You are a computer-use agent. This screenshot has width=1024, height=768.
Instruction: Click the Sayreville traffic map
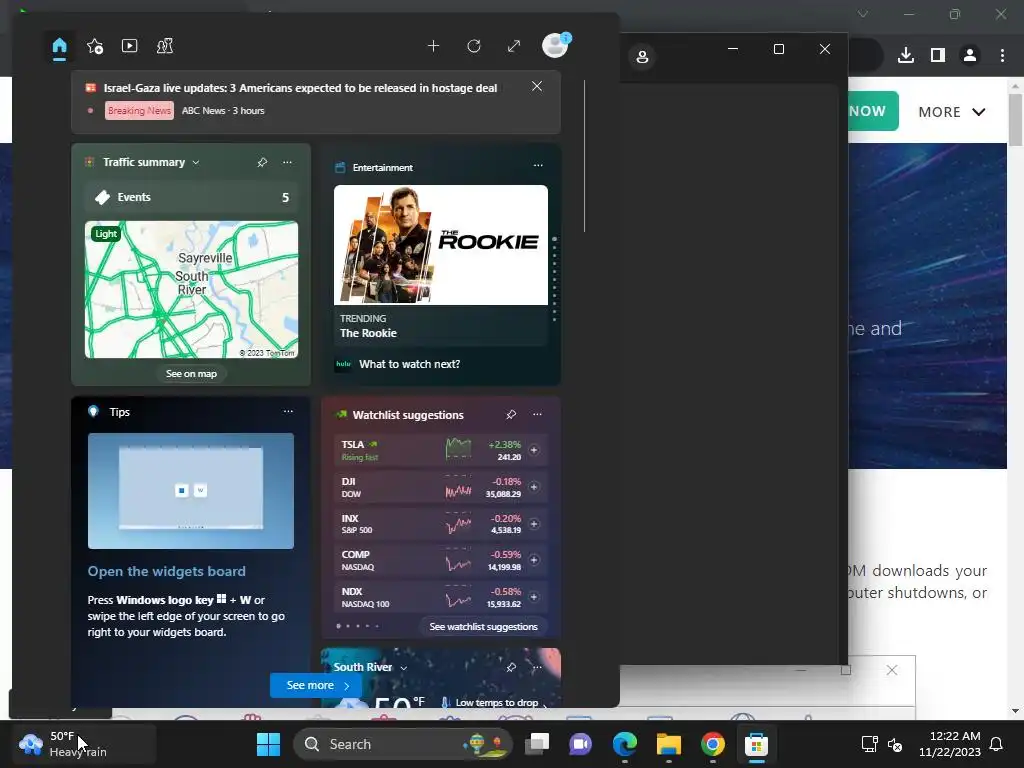(191, 289)
